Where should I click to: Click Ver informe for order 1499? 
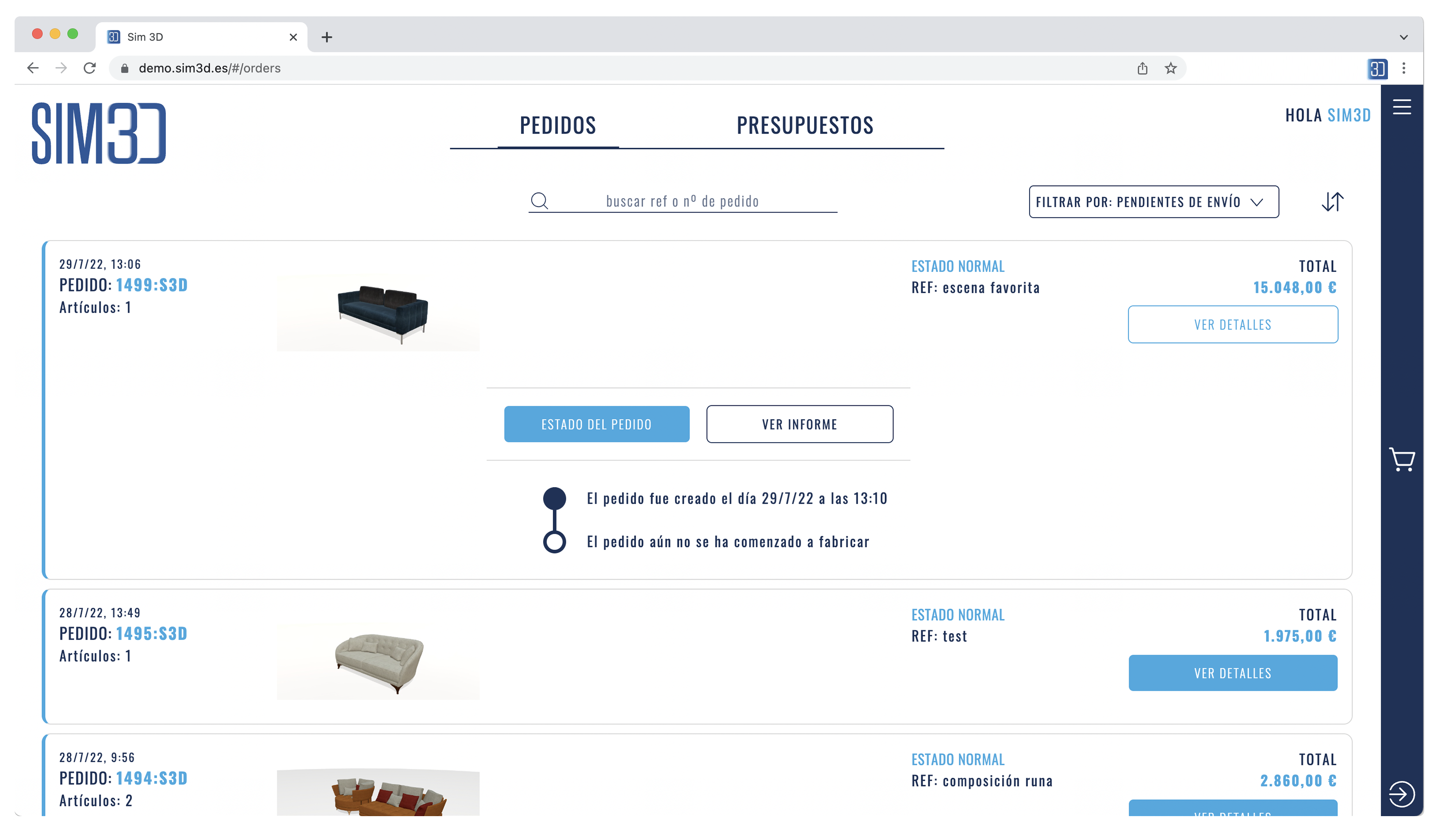point(799,424)
